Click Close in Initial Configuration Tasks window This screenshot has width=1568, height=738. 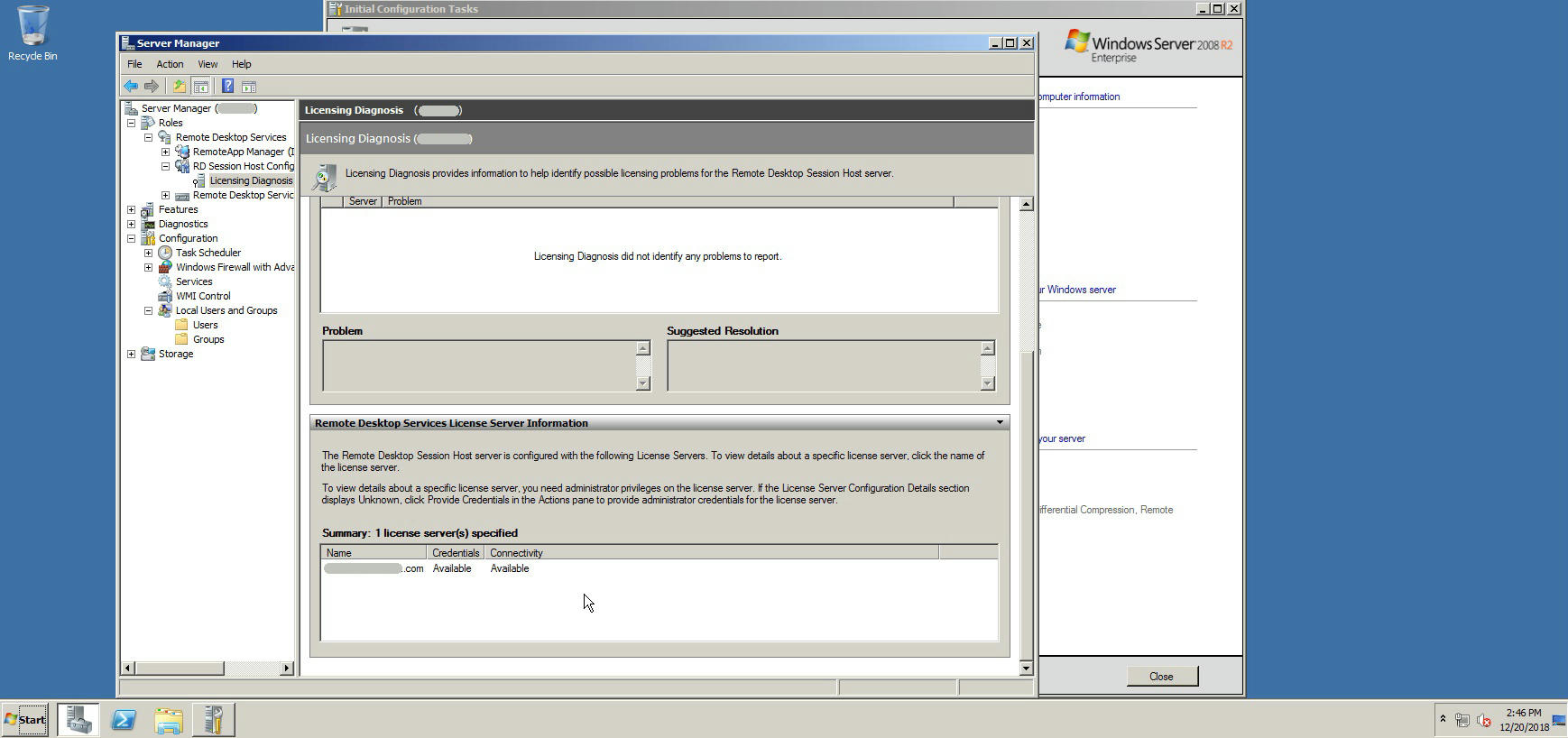tap(1161, 677)
